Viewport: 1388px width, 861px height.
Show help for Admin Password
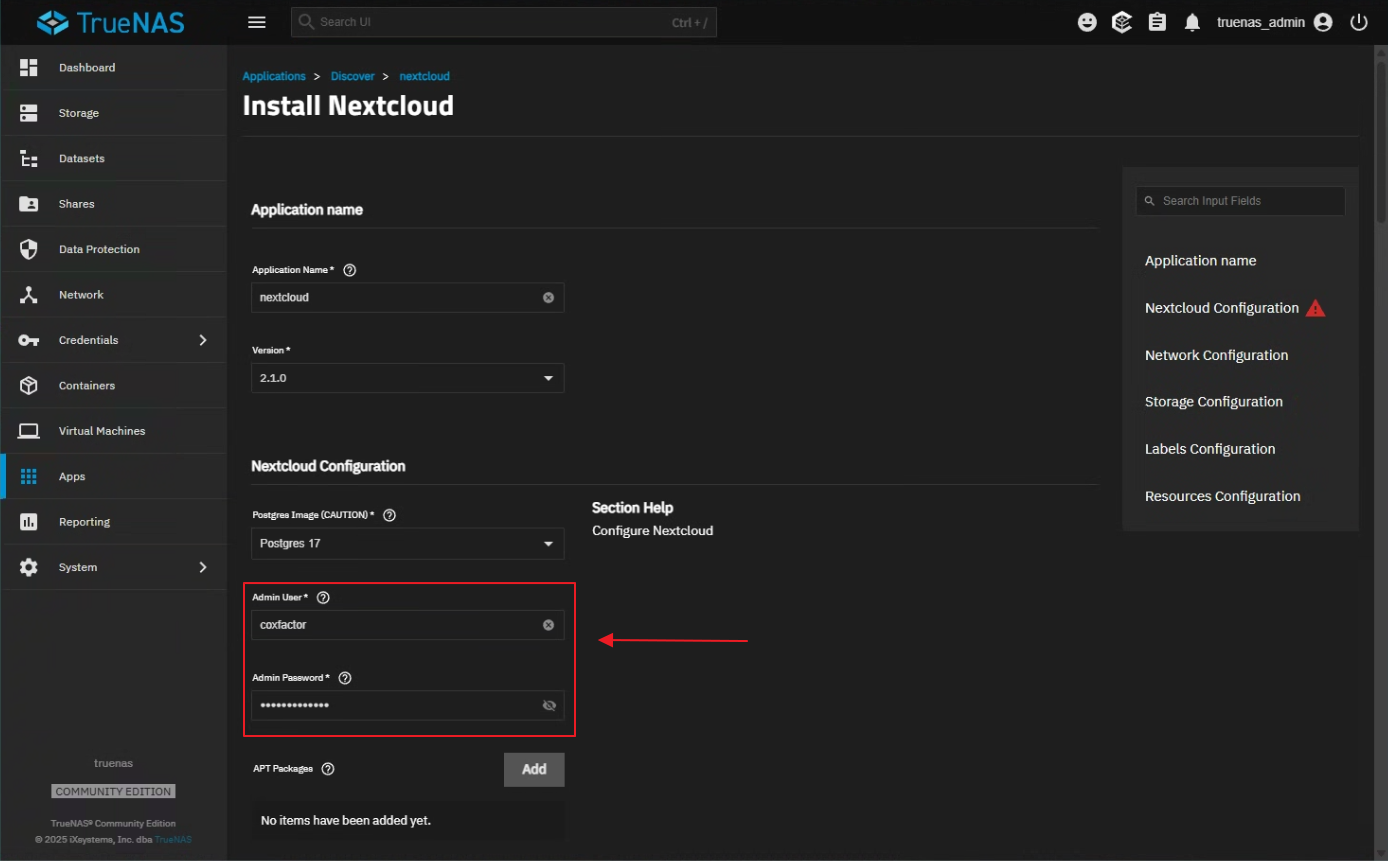(x=345, y=677)
